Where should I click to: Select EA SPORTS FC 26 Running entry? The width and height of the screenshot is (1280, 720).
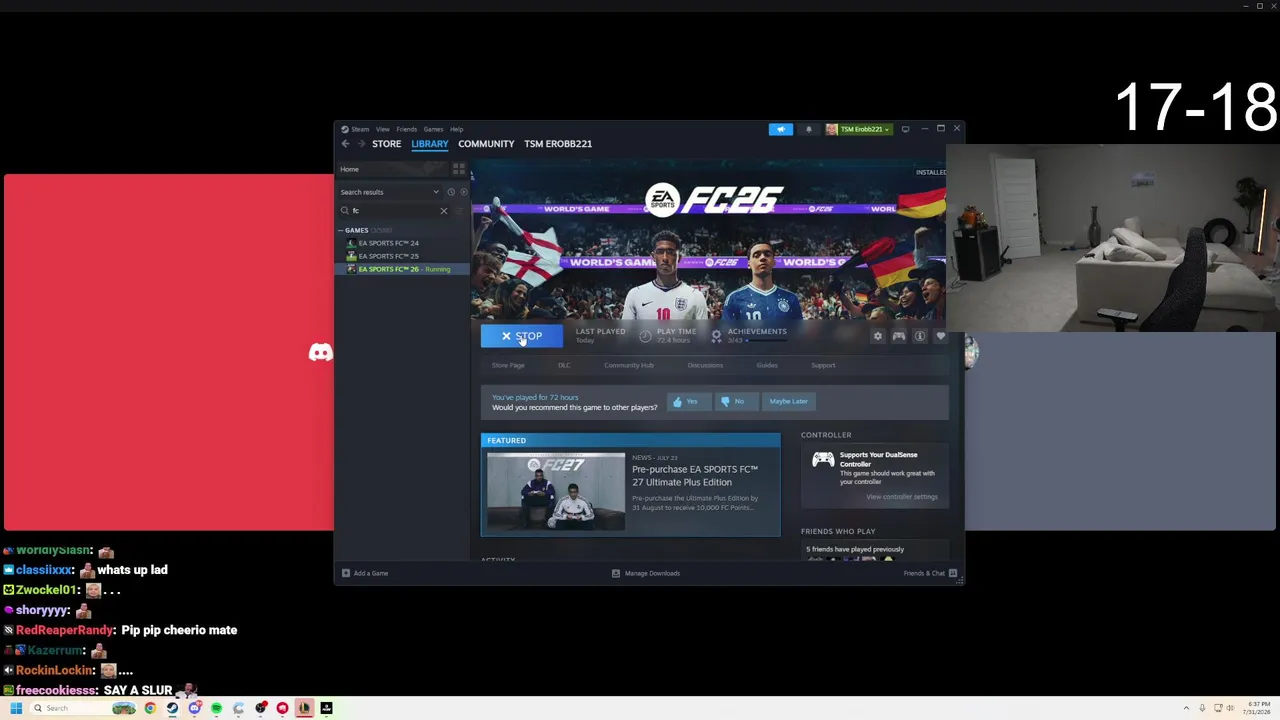[x=403, y=269]
